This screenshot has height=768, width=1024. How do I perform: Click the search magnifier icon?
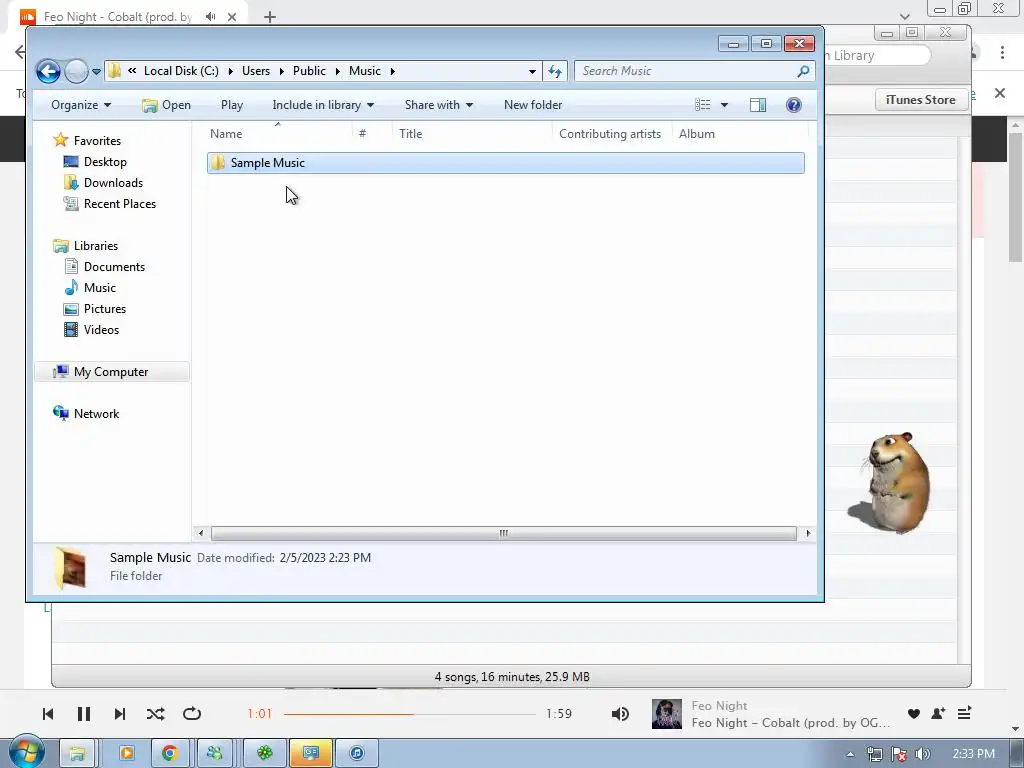coord(803,71)
